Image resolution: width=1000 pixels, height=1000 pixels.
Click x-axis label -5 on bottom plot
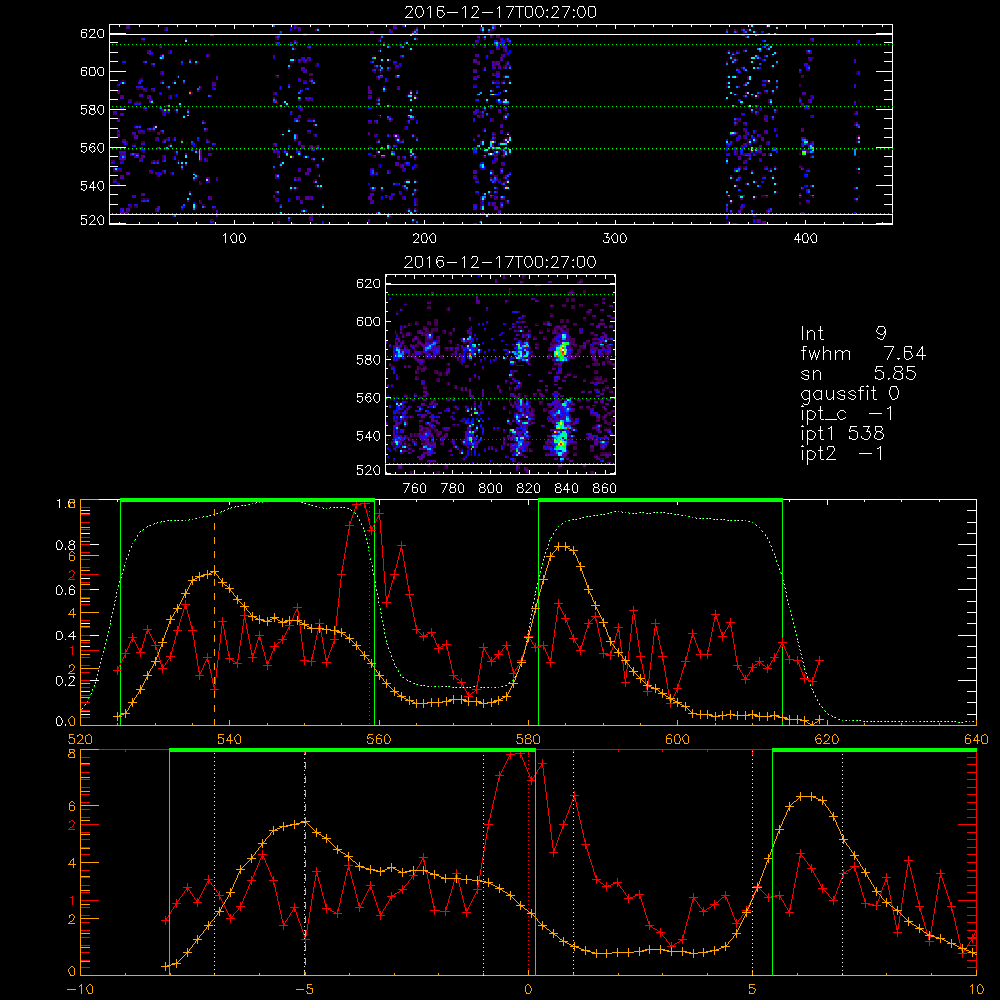pyautogui.click(x=305, y=989)
